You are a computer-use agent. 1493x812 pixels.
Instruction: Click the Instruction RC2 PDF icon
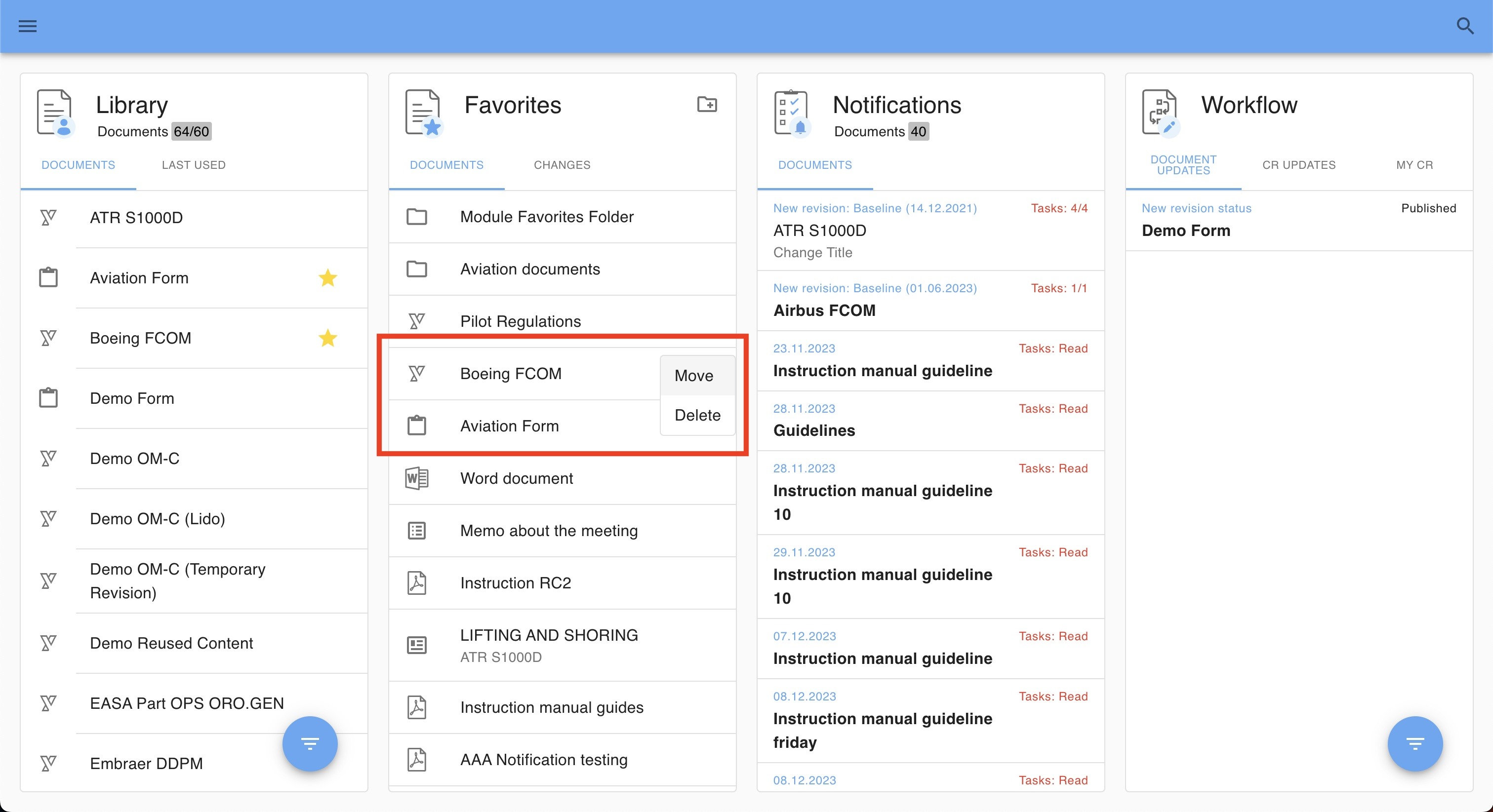417,582
